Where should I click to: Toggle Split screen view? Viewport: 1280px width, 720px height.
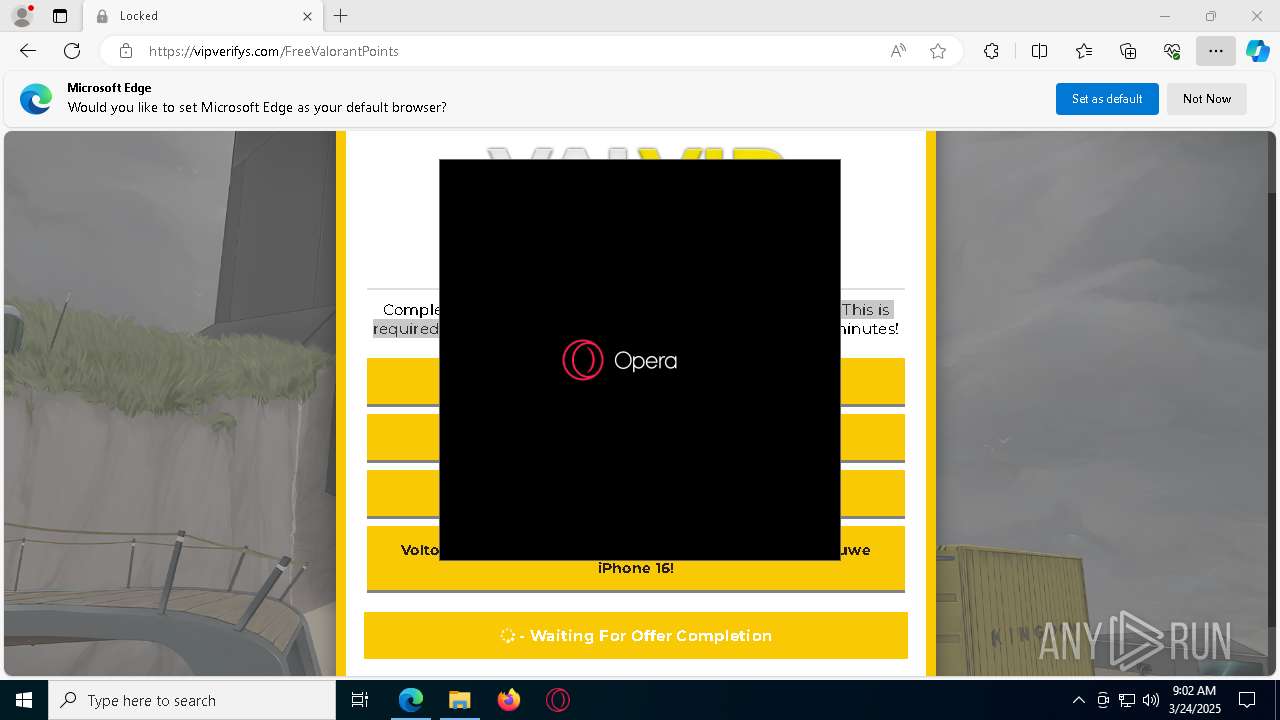(1039, 51)
